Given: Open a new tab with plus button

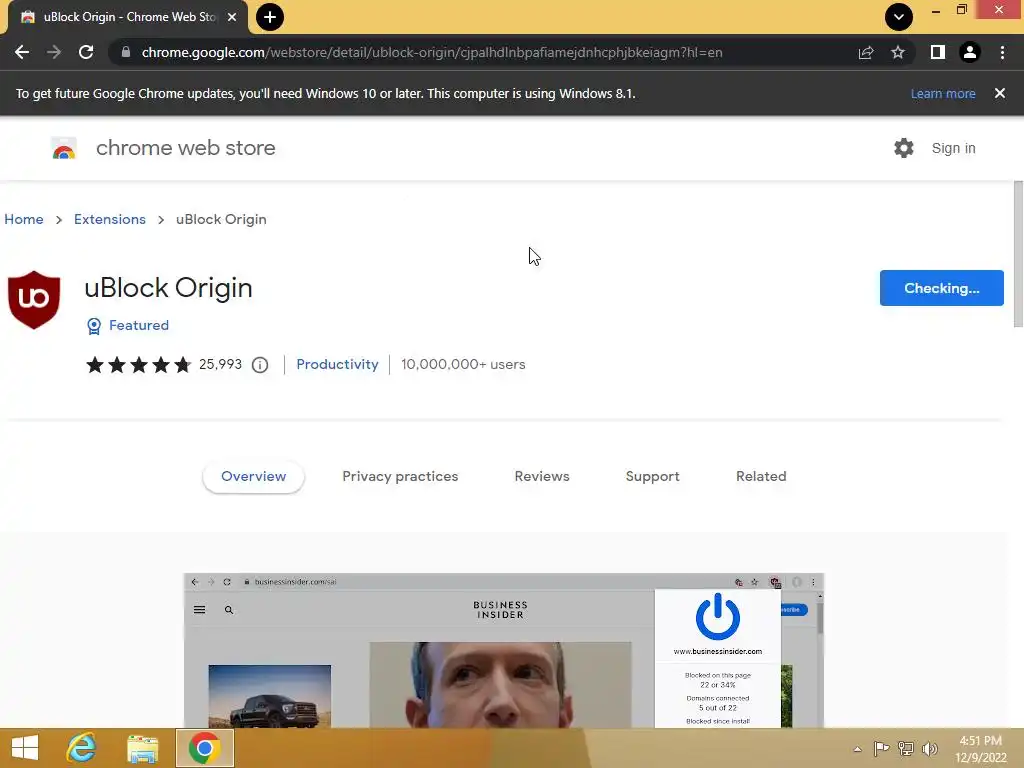Looking at the screenshot, I should tap(270, 17).
